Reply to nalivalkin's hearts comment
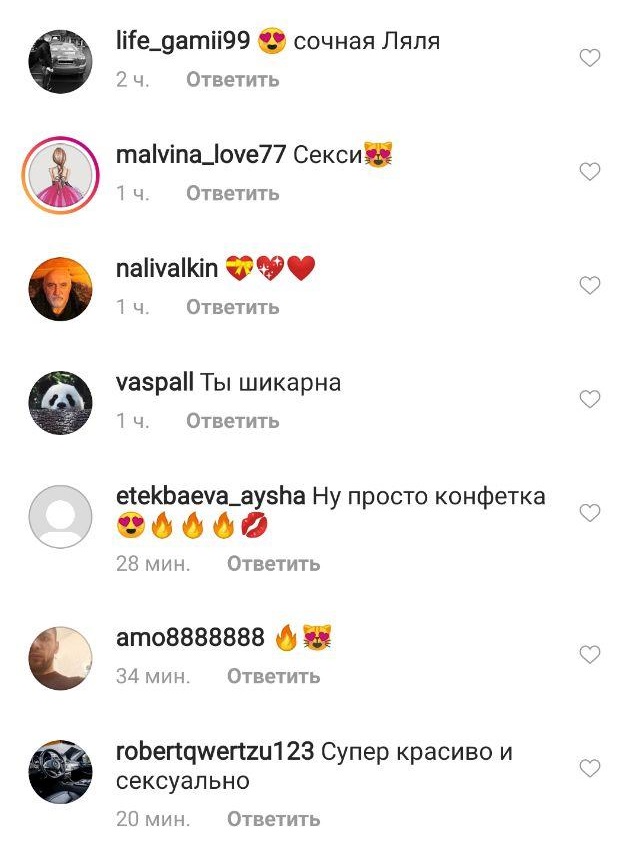Viewport: 634px width, 851px height. (233, 307)
